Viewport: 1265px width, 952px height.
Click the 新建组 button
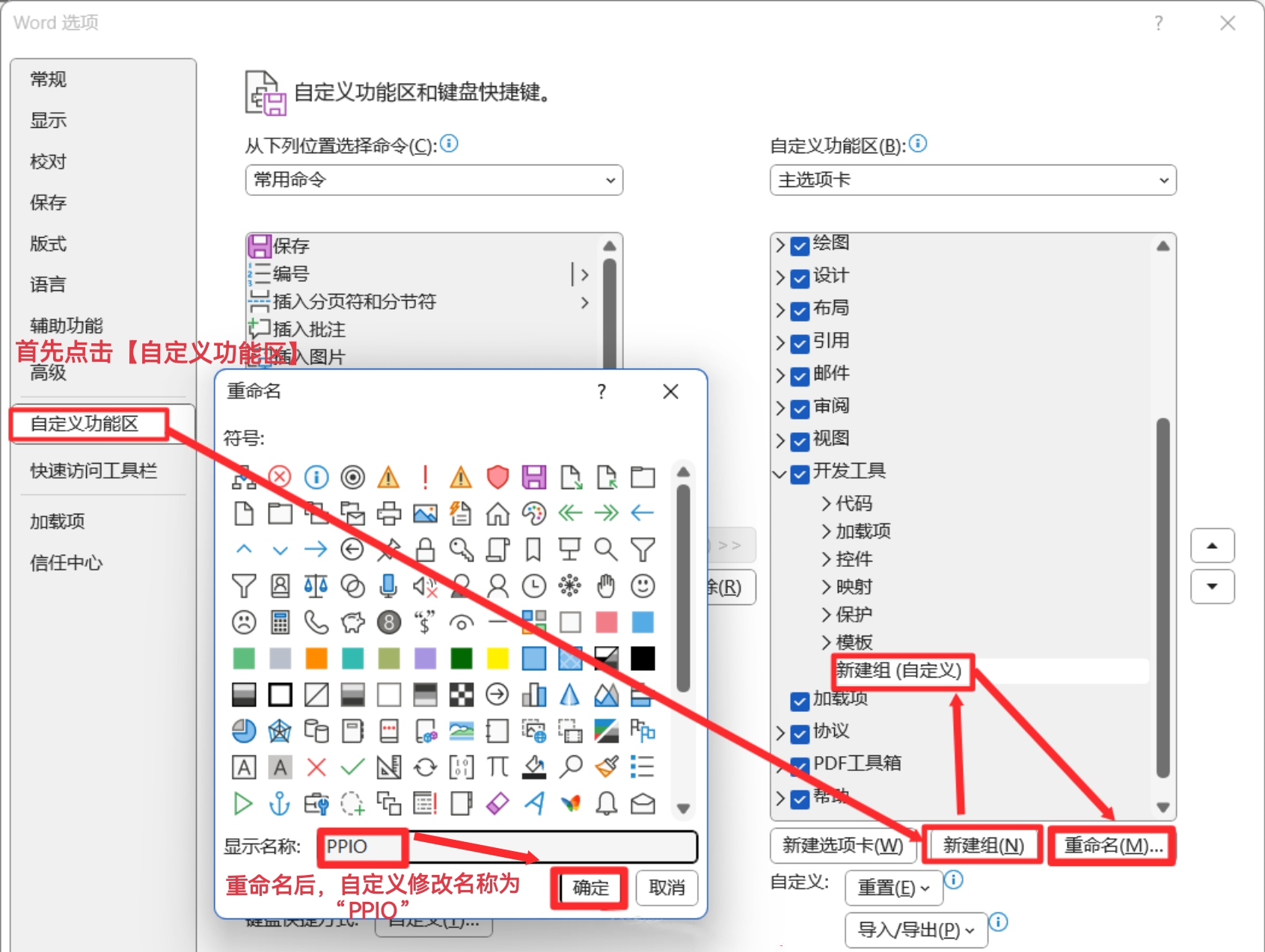coord(983,846)
